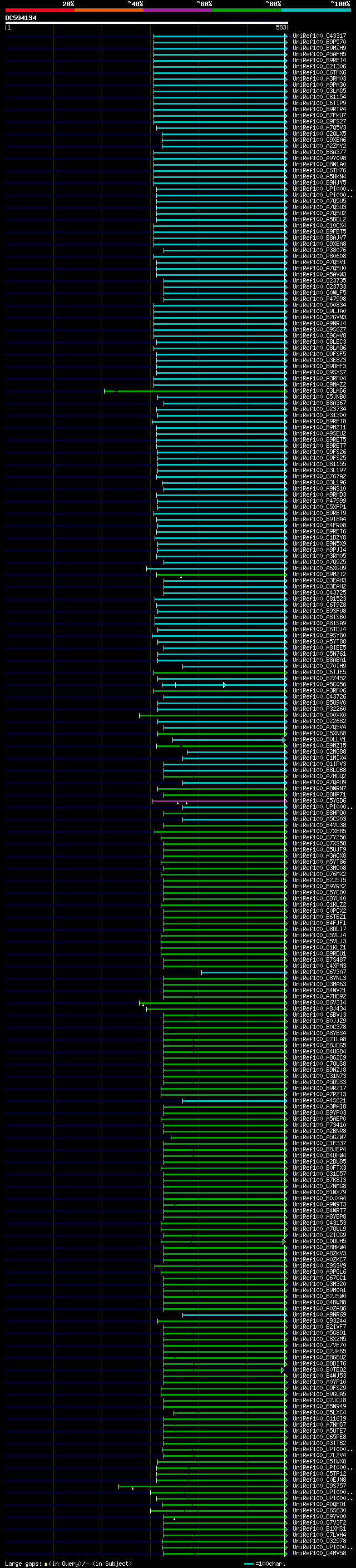356x1568 pixels.
Task: Open hit UniRef100_A7HDQ2
Action: click(x=319, y=776)
